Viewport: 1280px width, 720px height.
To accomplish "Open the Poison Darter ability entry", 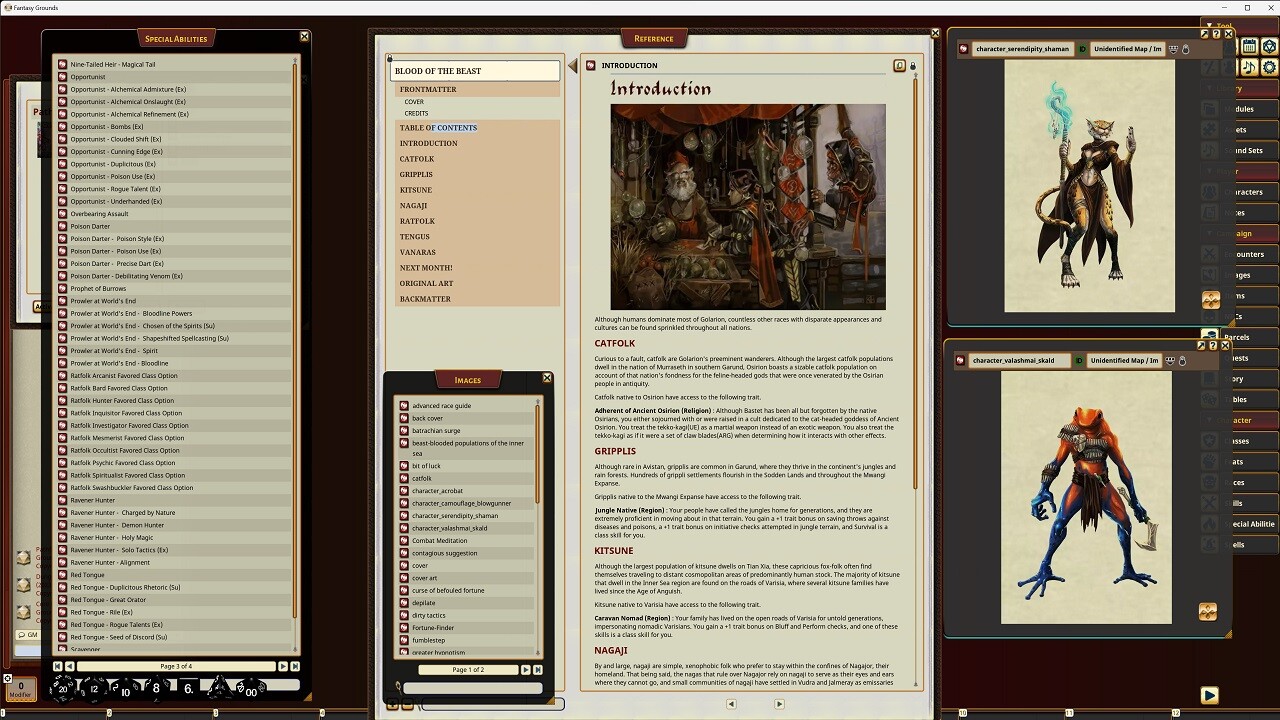I will pyautogui.click(x=90, y=226).
